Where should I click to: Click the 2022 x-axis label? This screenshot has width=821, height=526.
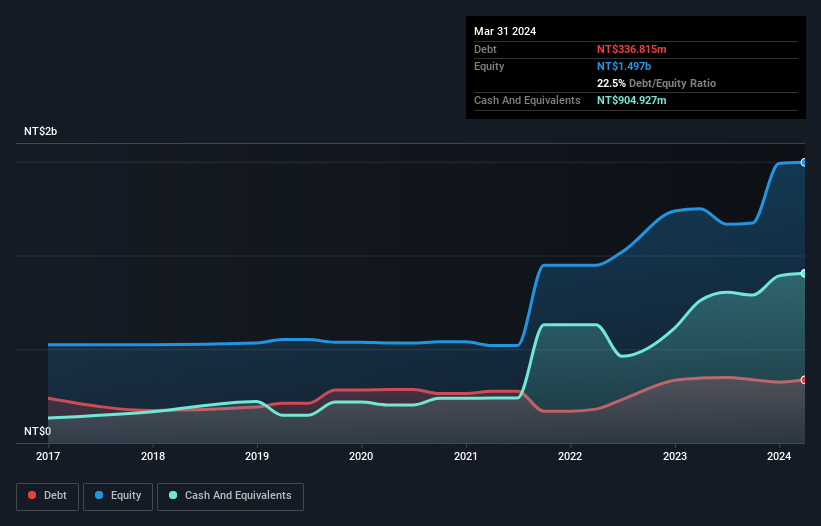click(x=570, y=456)
